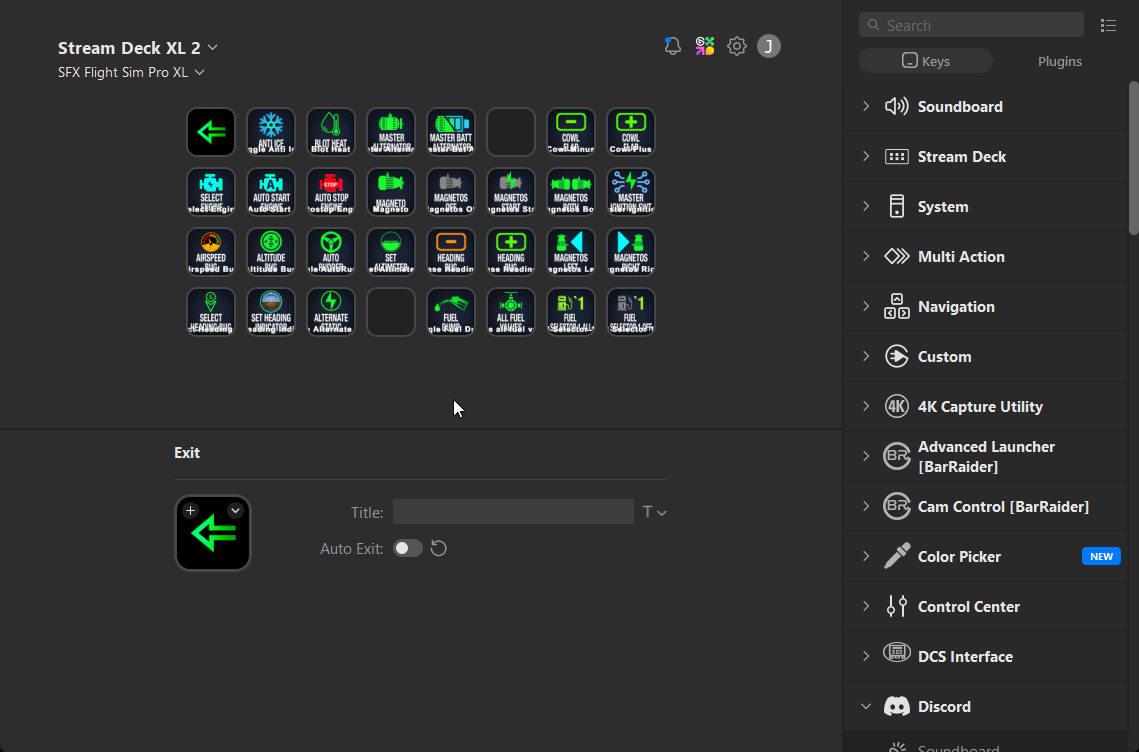Select the Keys tab
Screen dimensions: 1139x752
point(926,61)
